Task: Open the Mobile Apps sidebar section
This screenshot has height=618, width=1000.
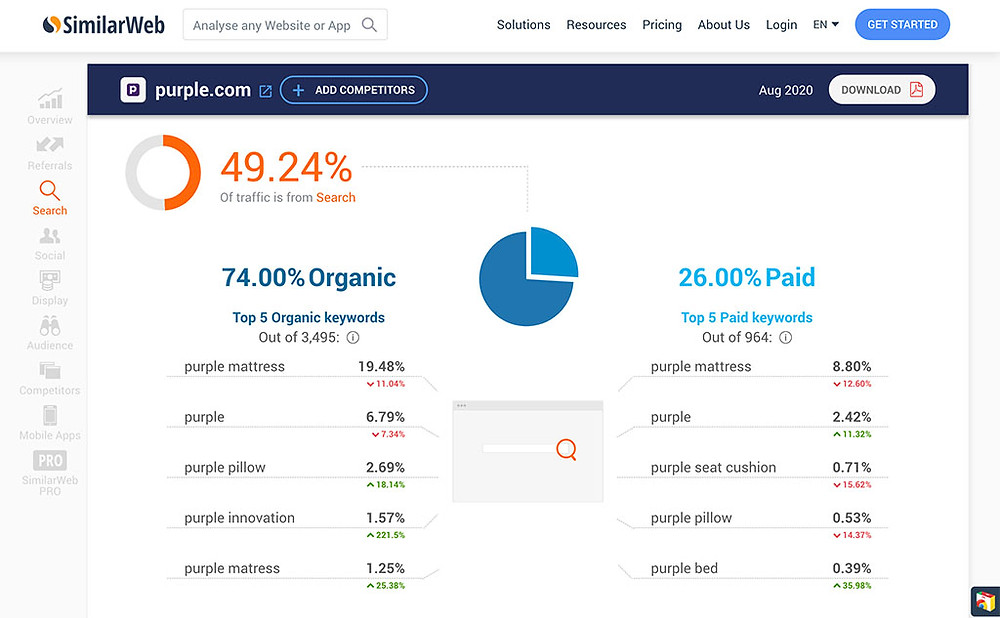Action: coord(50,423)
